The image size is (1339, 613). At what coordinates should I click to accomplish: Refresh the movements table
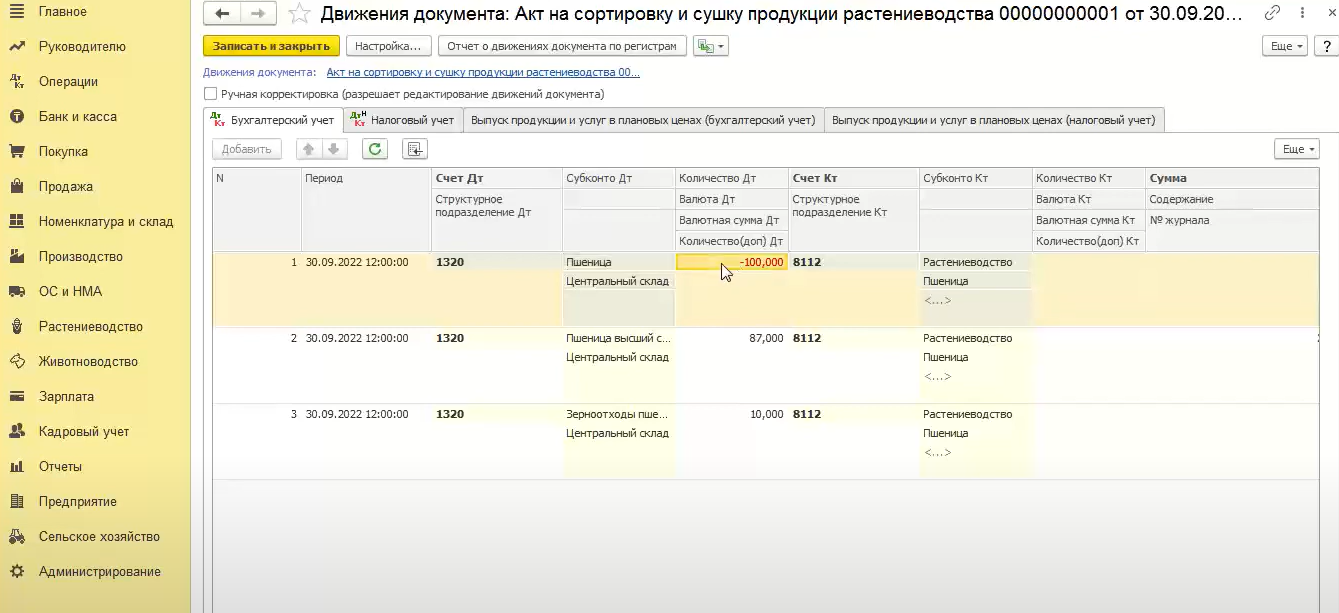tap(375, 149)
